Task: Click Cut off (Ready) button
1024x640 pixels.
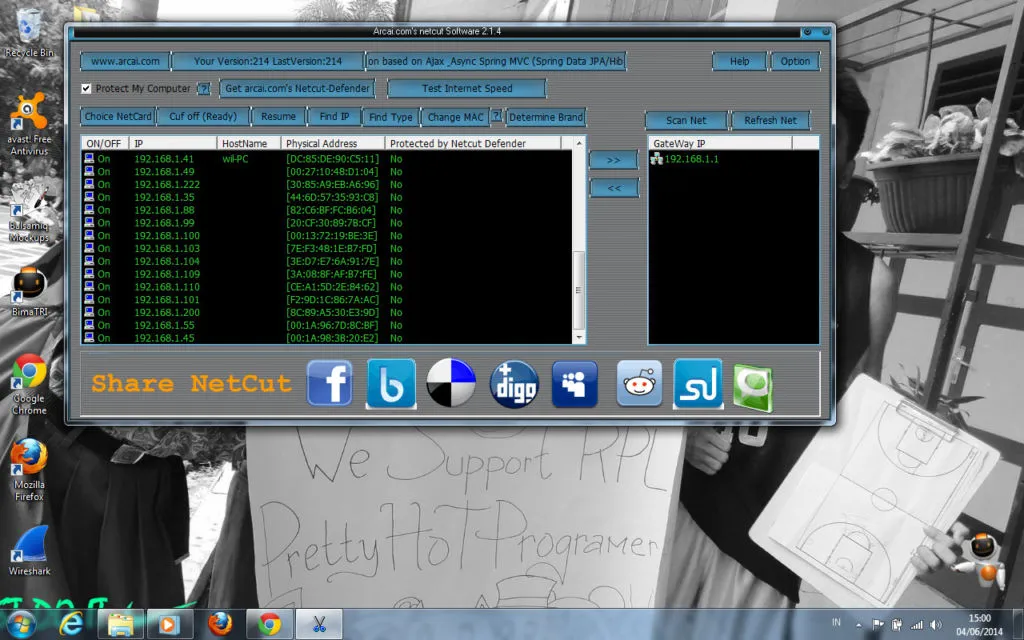Action: (203, 116)
